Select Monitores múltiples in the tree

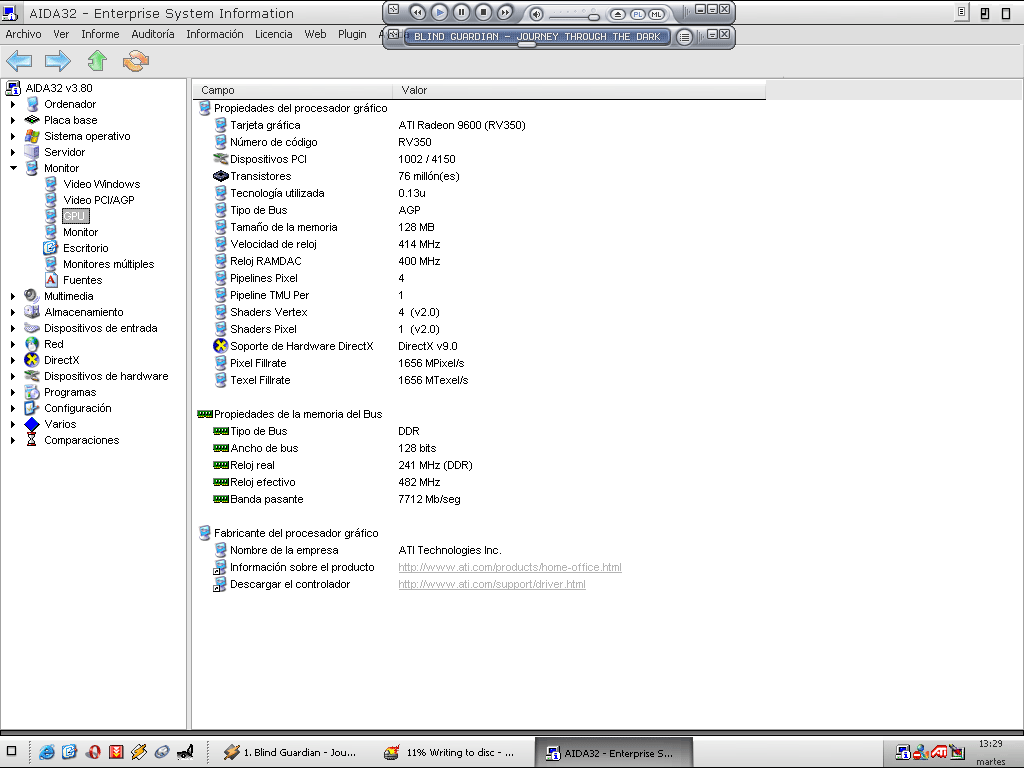[108, 264]
